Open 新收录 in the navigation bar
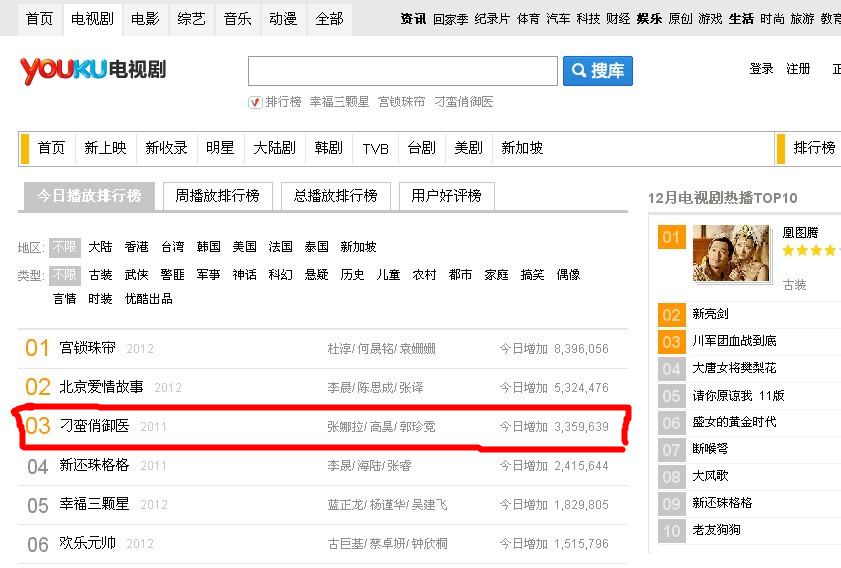 166,148
